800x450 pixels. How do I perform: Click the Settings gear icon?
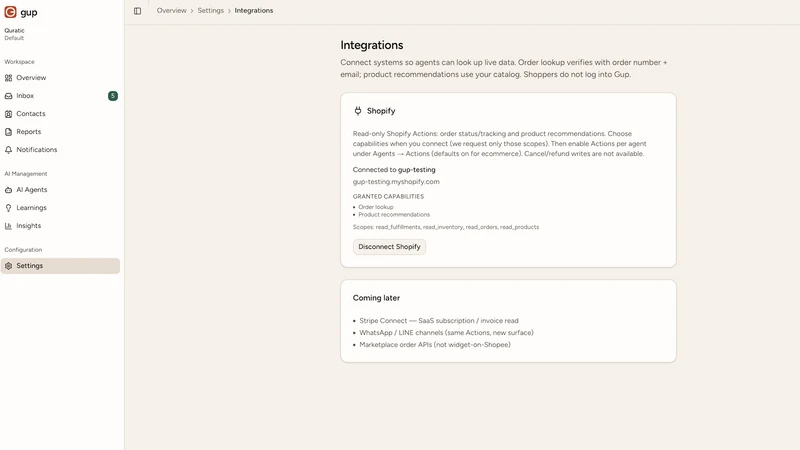pyautogui.click(x=8, y=266)
